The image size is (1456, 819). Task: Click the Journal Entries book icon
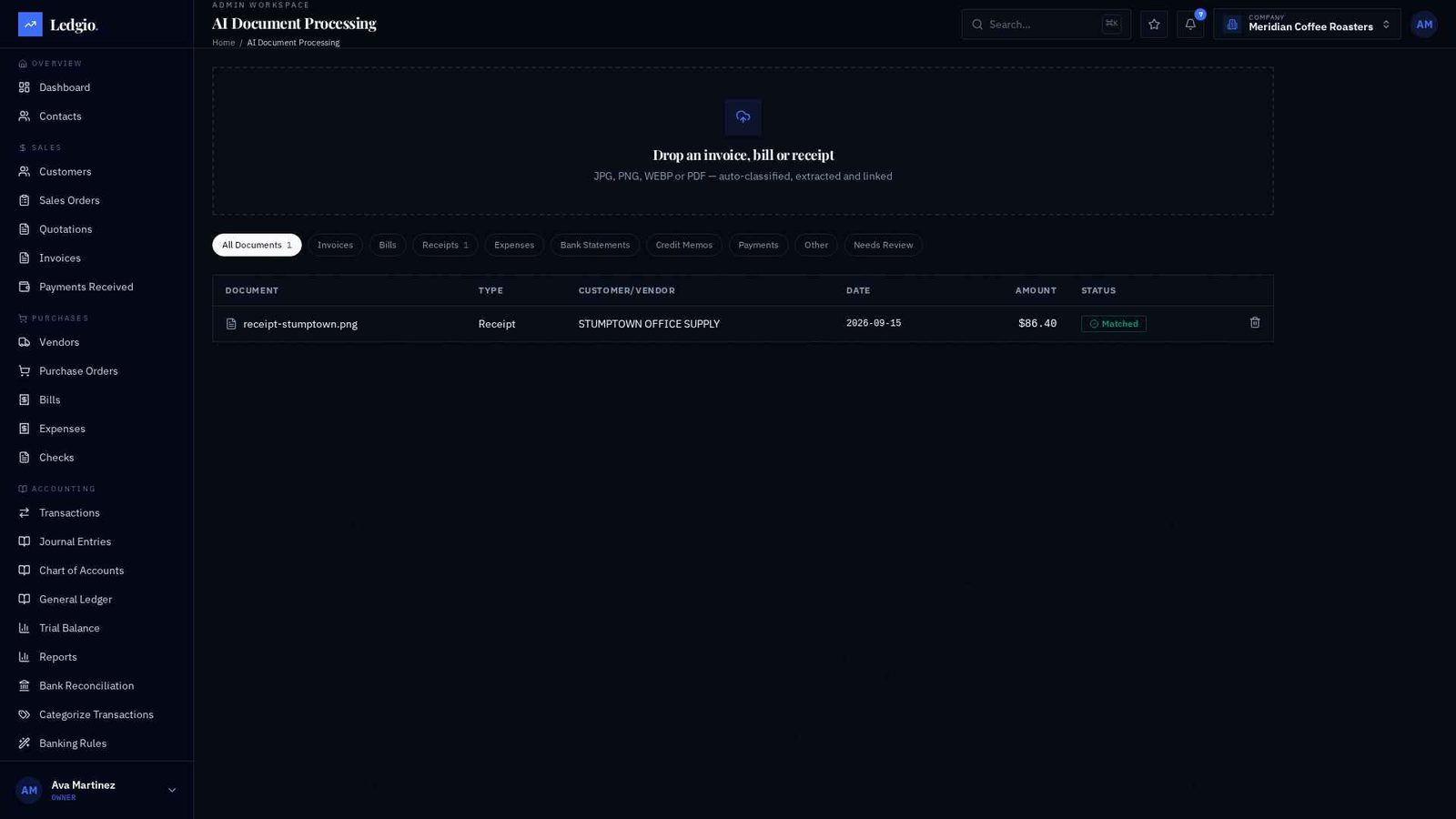click(25, 541)
